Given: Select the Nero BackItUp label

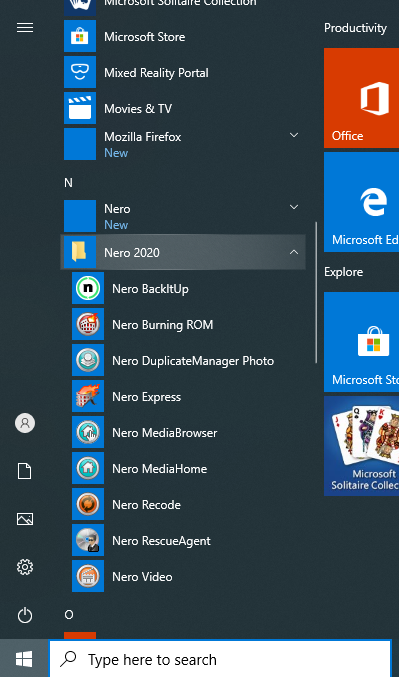Looking at the screenshot, I should coord(150,288).
